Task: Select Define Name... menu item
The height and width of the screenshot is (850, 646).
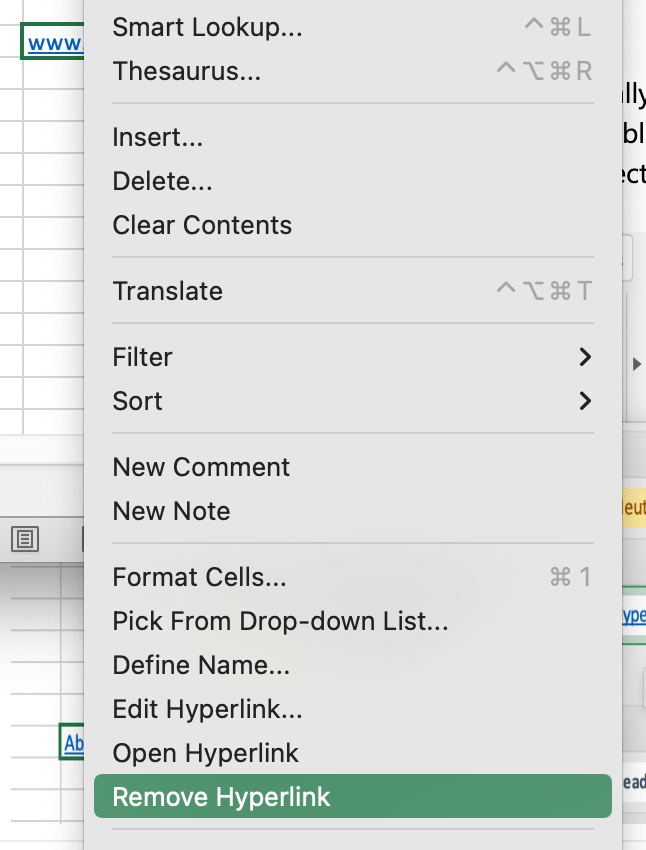Action: click(x=201, y=665)
